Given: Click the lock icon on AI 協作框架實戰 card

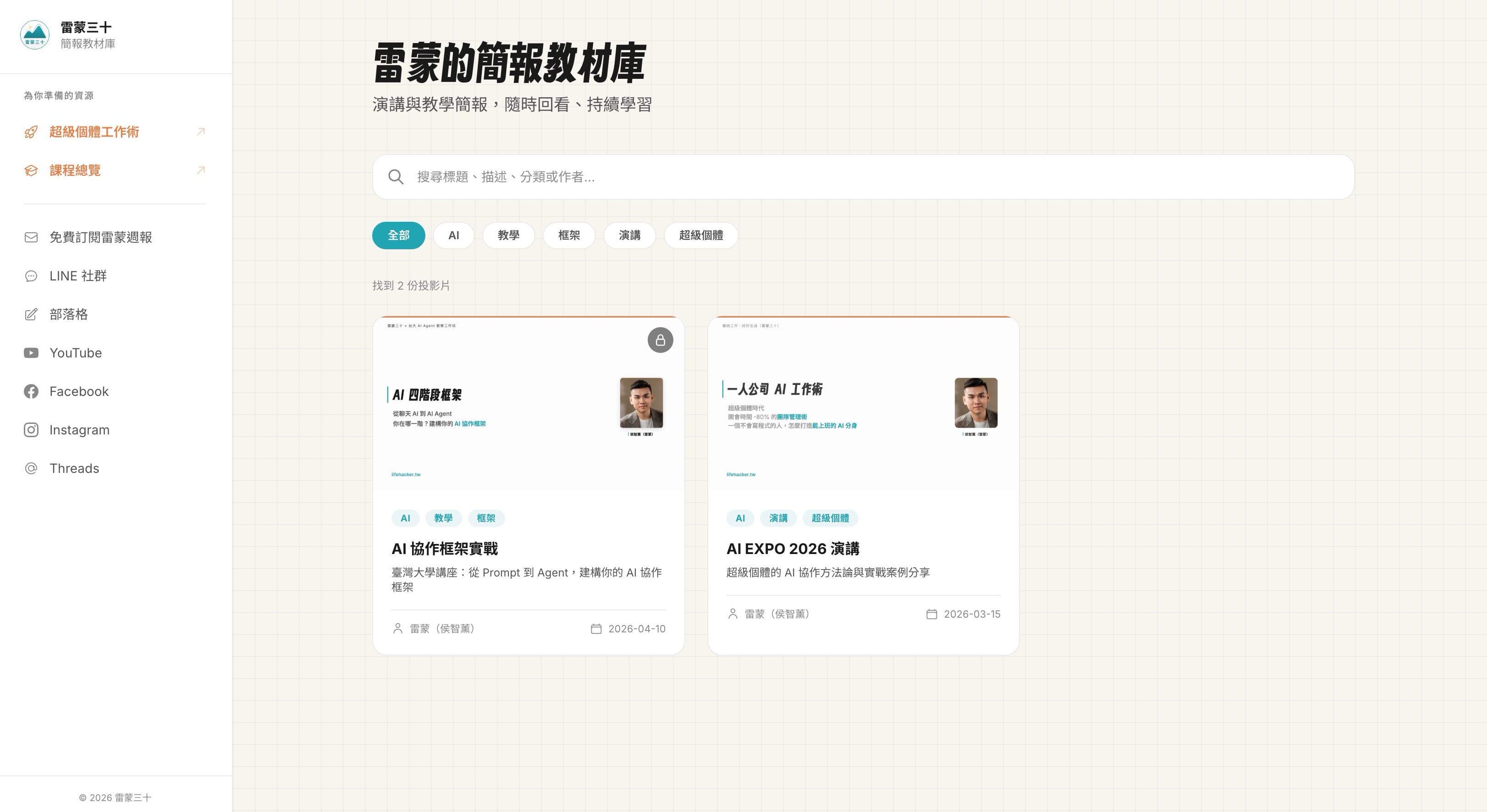Looking at the screenshot, I should 660,340.
